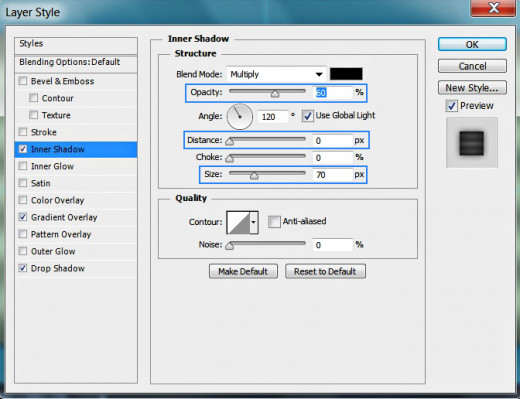Click the Distance px input field

[333, 141]
